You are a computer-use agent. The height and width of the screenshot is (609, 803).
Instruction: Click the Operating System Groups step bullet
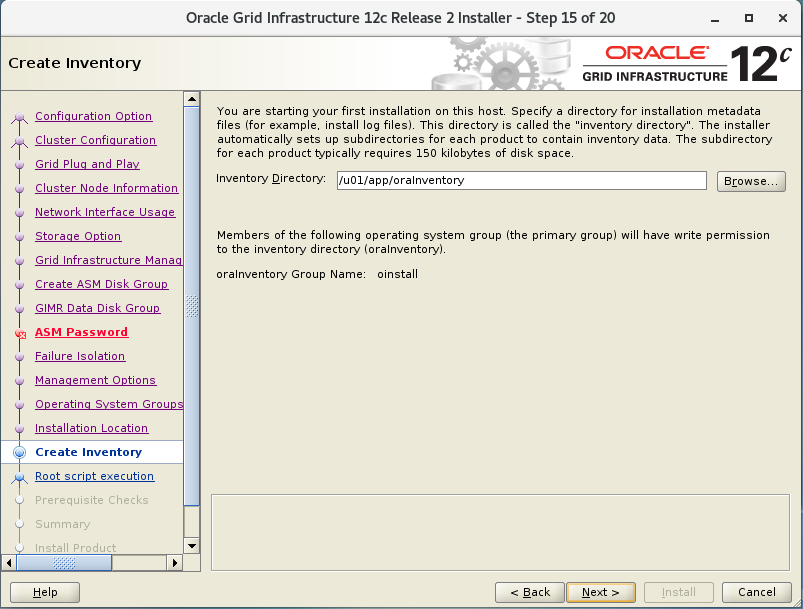tap(19, 405)
